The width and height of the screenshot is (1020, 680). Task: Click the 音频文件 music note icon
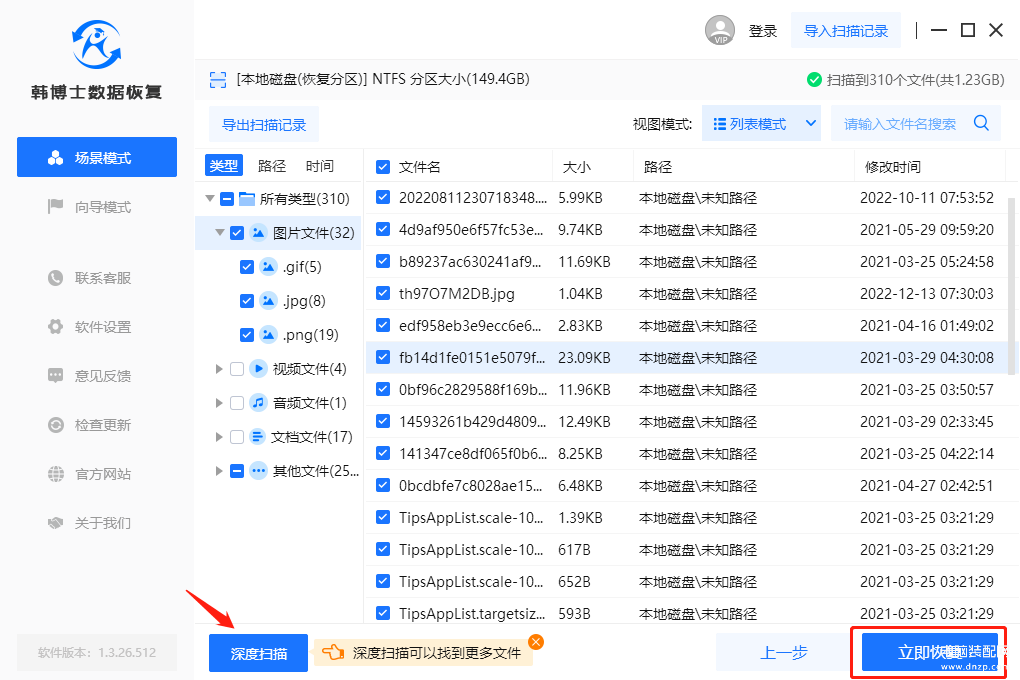pyautogui.click(x=258, y=403)
